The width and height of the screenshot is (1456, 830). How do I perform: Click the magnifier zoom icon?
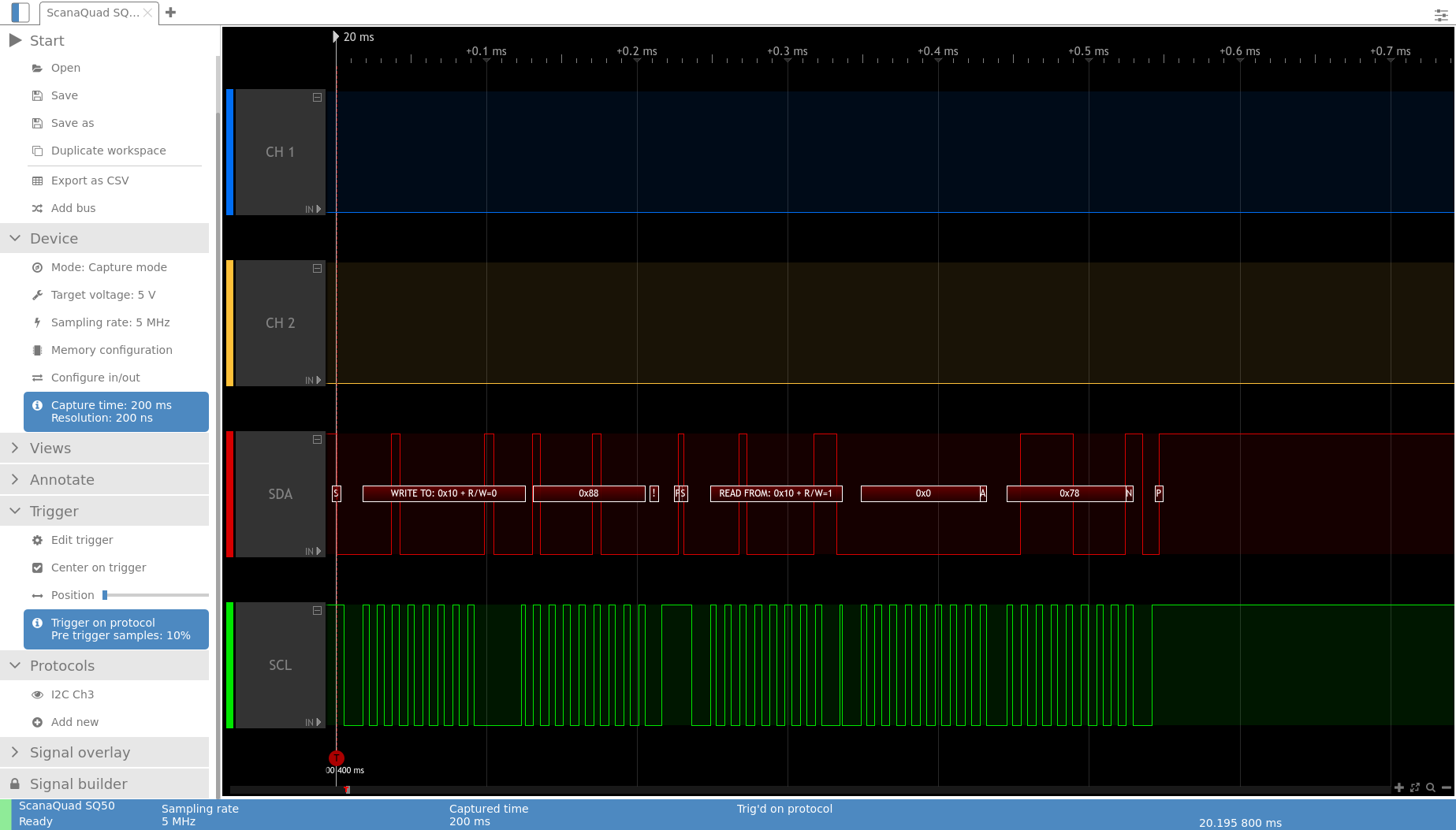[1431, 787]
